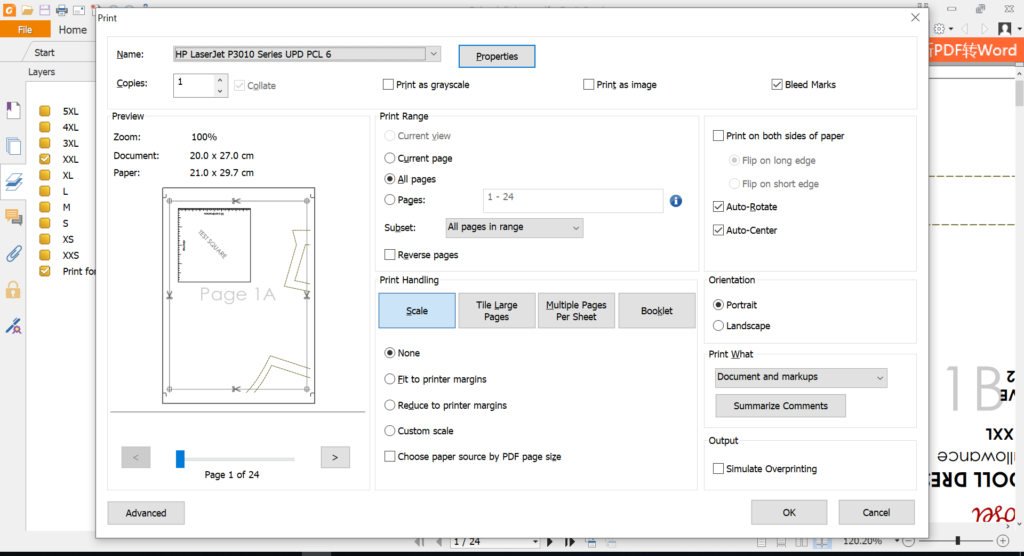The image size is (1024, 556).
Task: Click the Pages range input field
Action: [x=572, y=201]
